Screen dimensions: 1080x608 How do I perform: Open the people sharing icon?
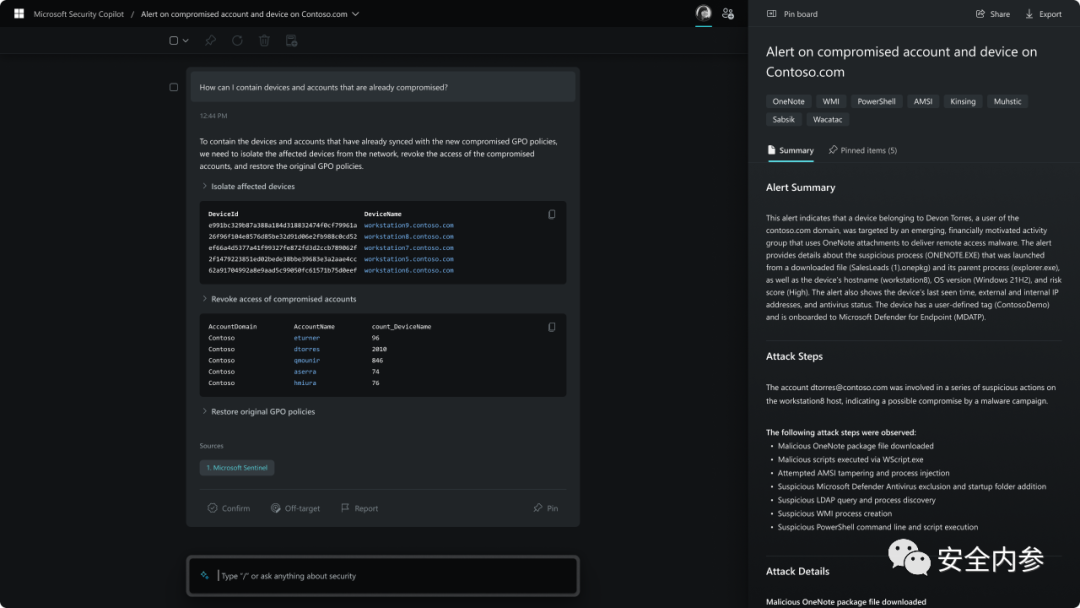[x=728, y=14]
